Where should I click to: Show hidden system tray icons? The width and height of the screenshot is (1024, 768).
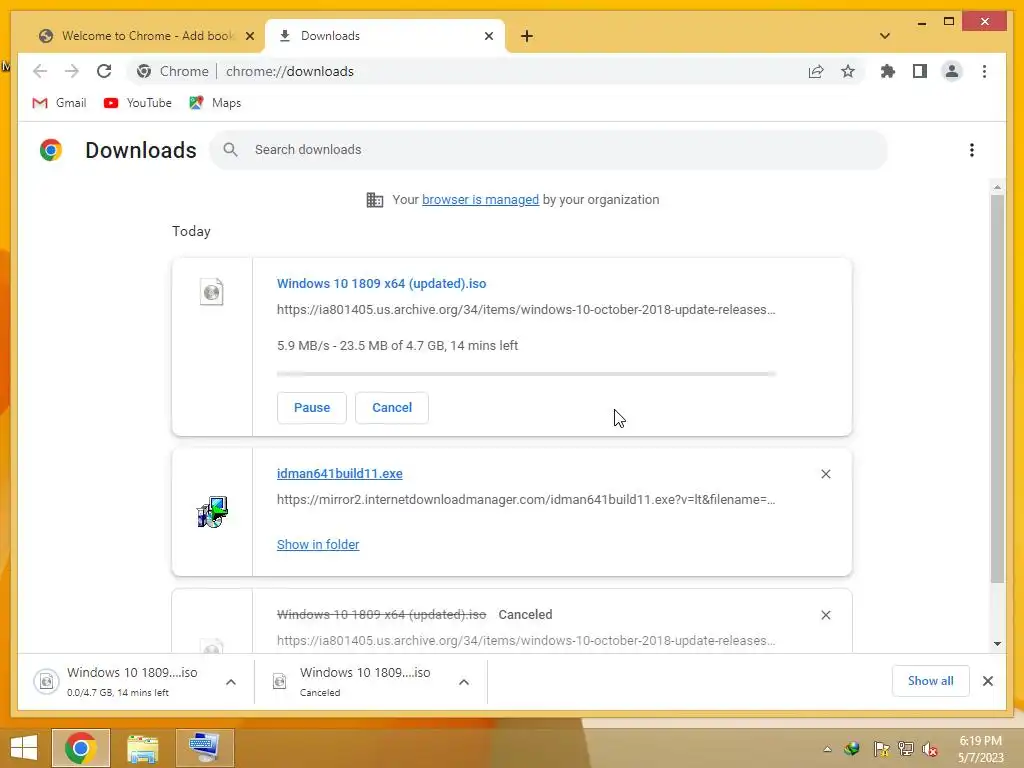(x=827, y=749)
